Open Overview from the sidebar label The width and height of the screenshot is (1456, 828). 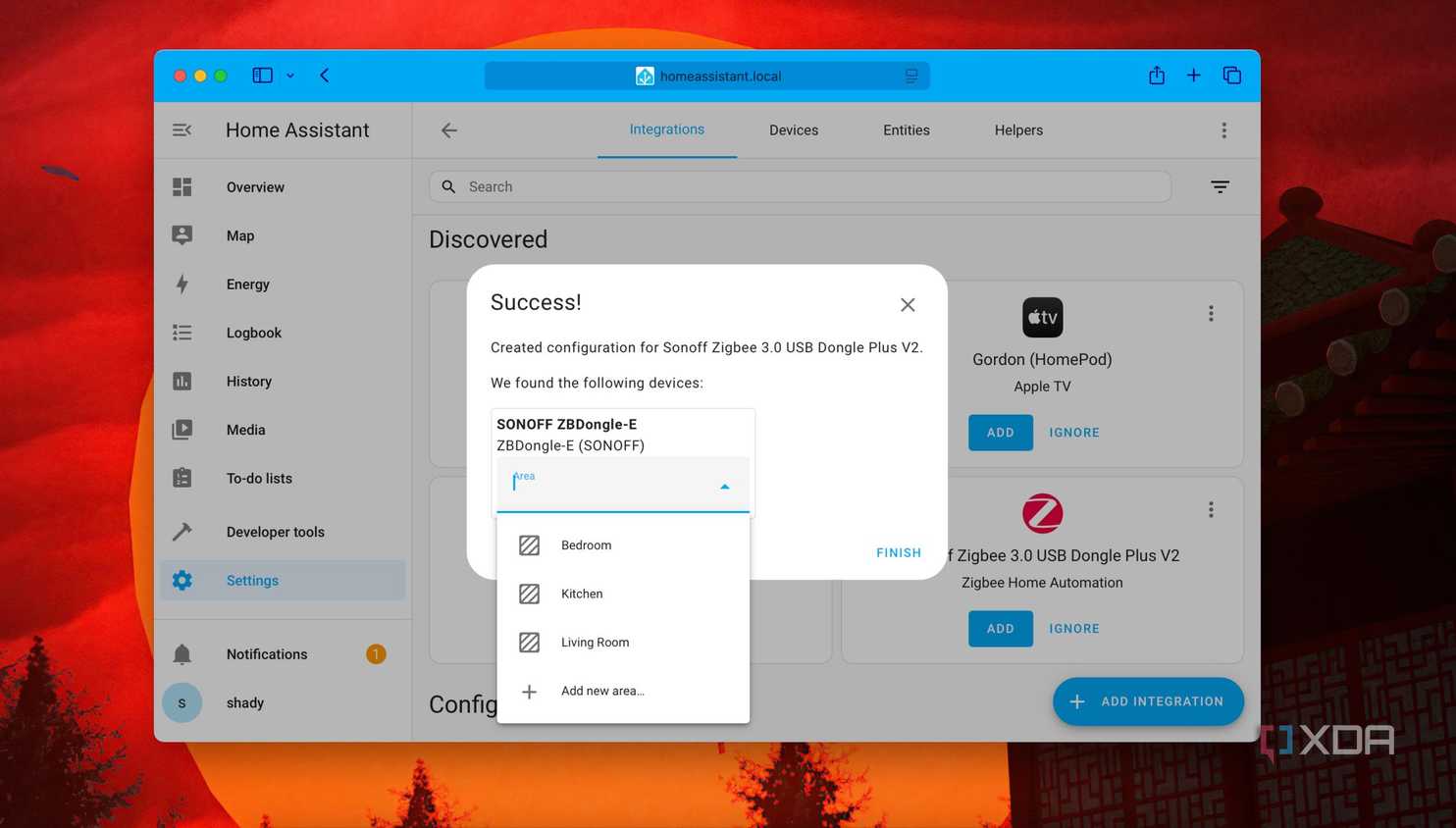[255, 186]
